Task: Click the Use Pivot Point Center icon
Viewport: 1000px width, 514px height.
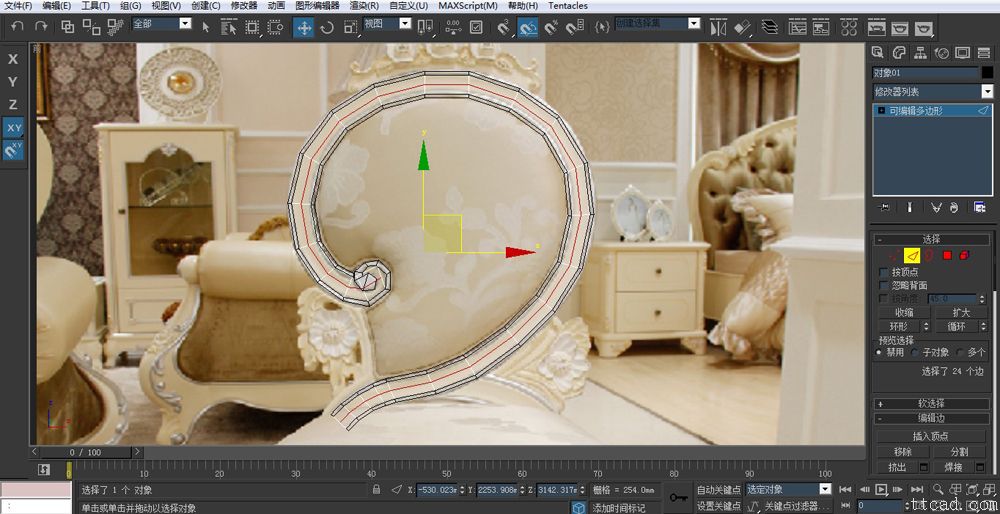Action: click(425, 27)
